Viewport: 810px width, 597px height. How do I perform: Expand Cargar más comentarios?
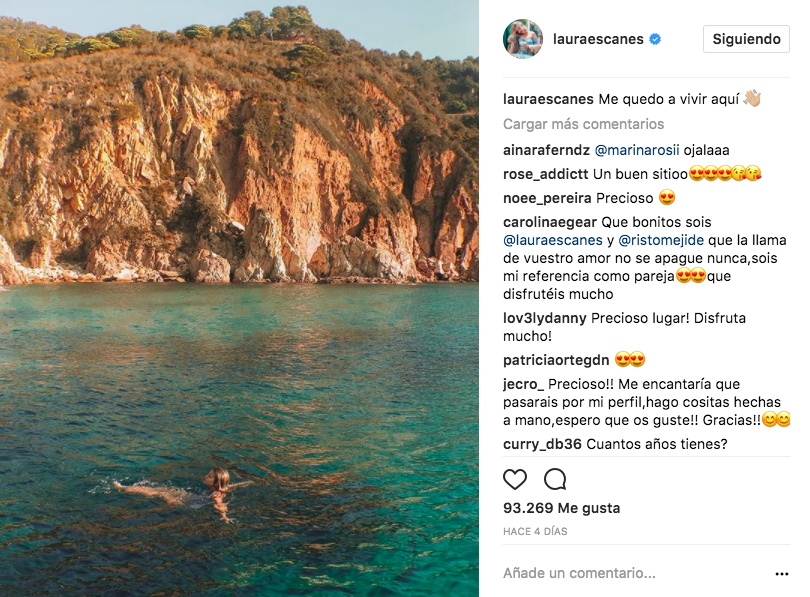[x=583, y=125]
